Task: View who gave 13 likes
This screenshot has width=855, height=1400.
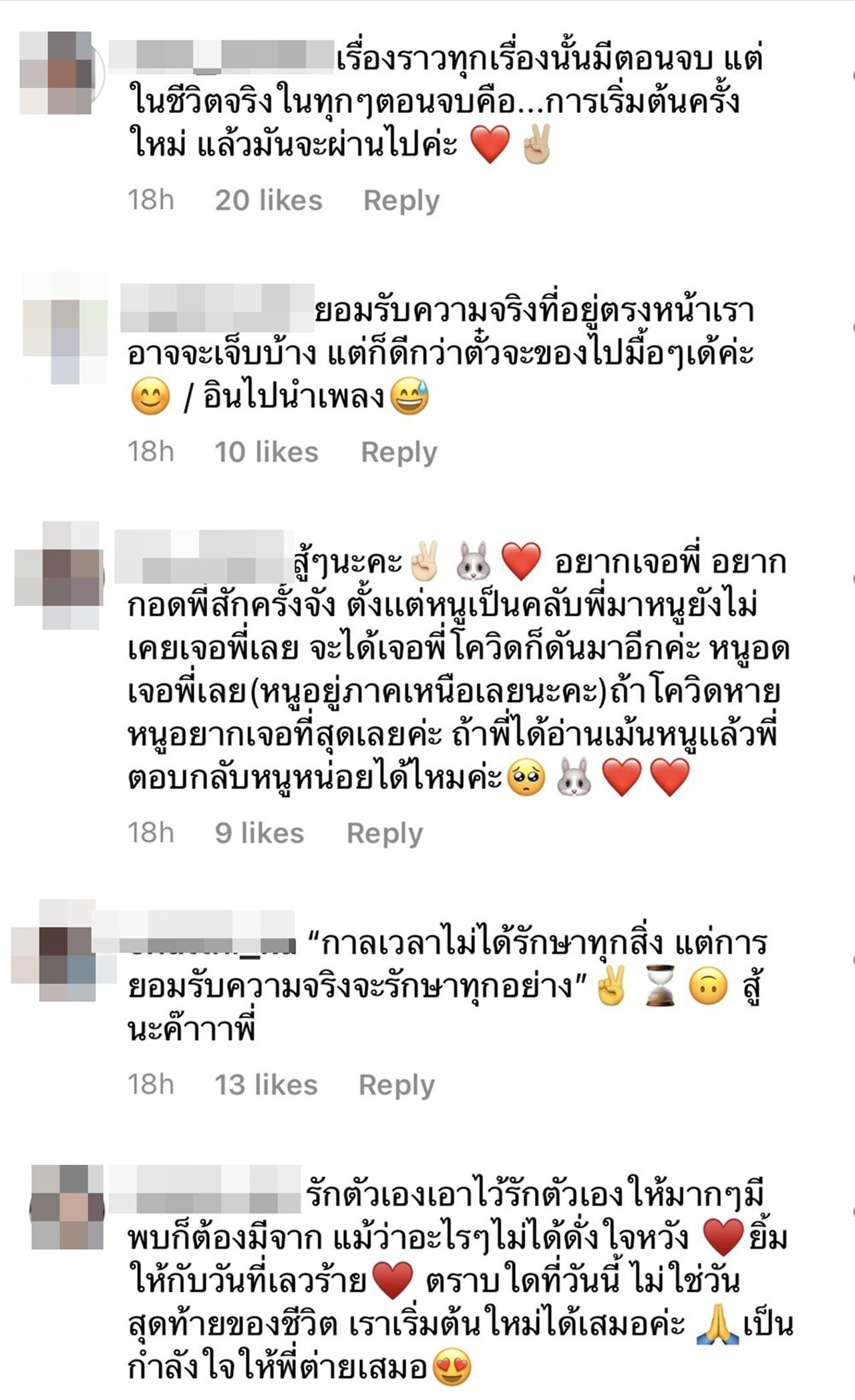Action: point(266,1085)
